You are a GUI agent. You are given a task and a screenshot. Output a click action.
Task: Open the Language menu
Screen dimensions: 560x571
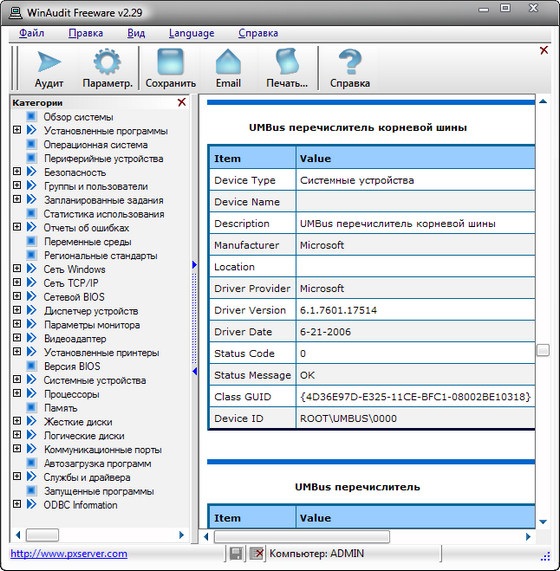click(192, 33)
